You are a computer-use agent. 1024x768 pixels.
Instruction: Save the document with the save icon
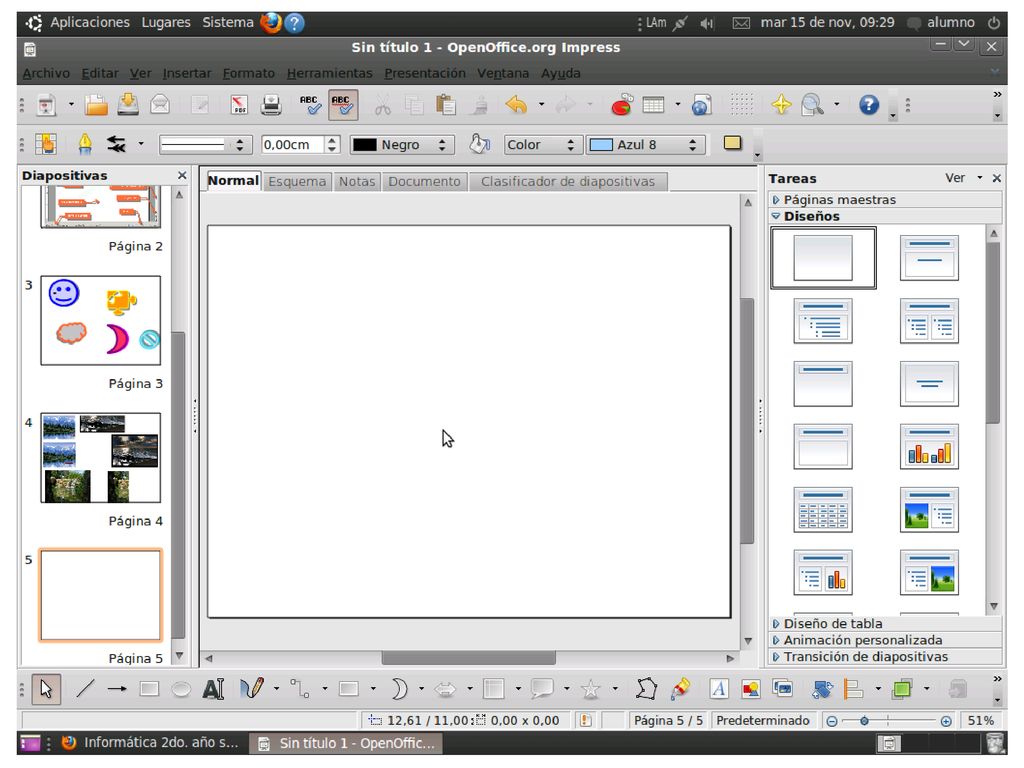[128, 104]
